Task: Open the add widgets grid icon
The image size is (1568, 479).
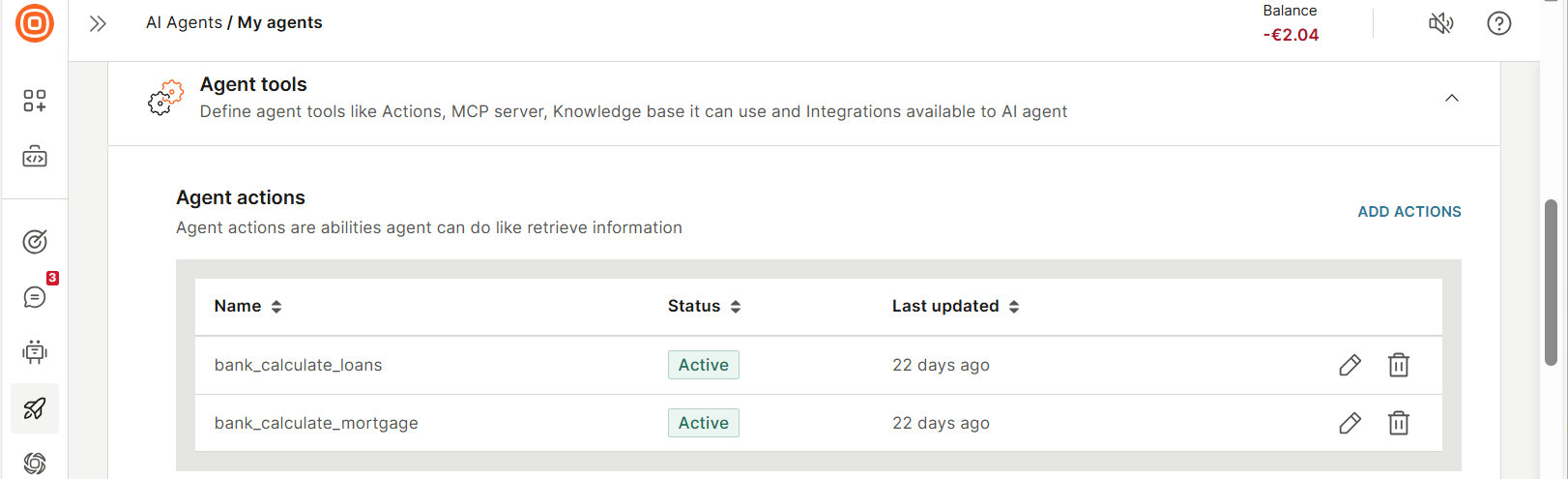Action: tap(35, 101)
